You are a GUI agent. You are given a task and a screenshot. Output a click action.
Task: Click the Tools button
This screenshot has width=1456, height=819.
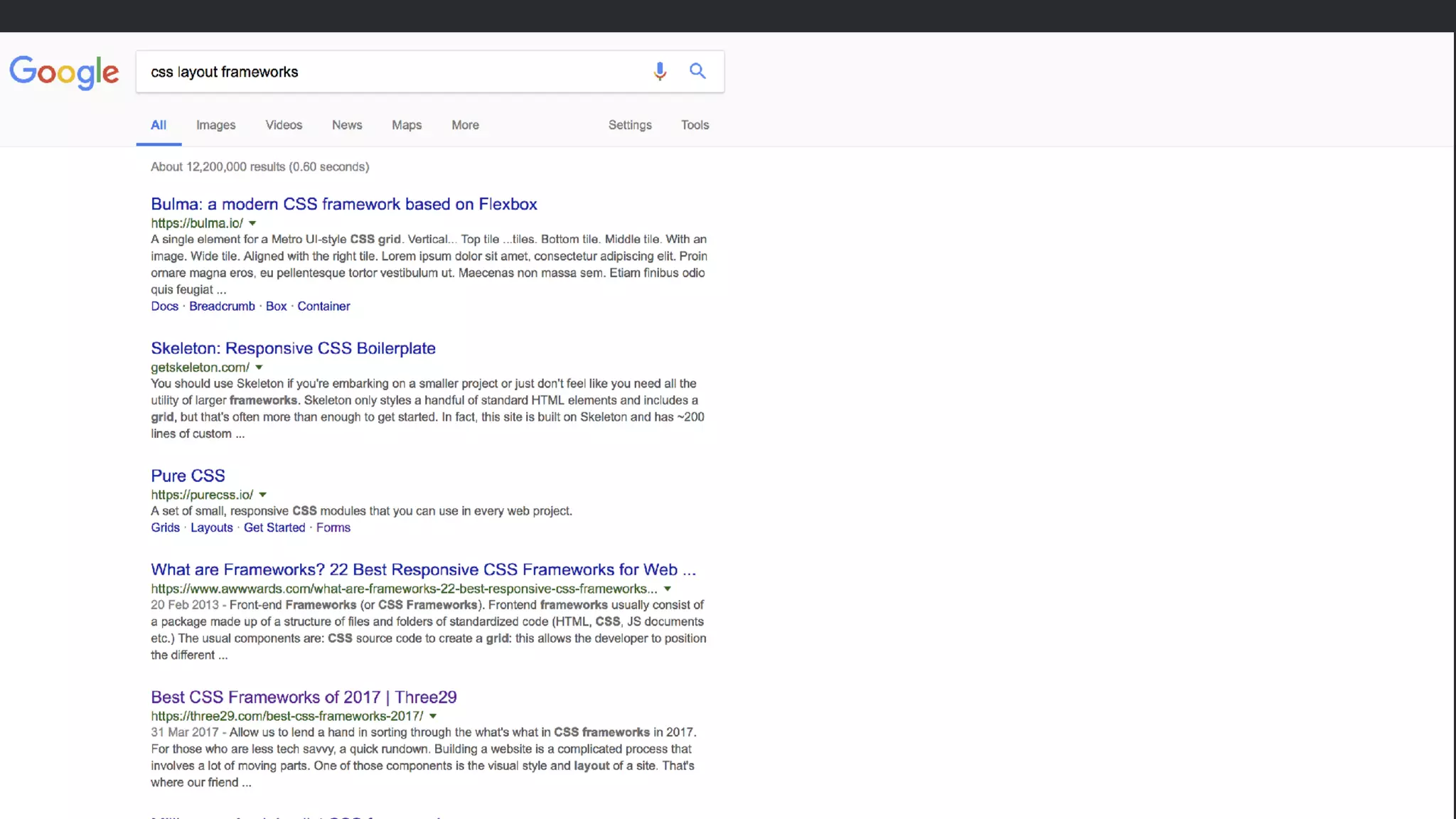pyautogui.click(x=695, y=125)
